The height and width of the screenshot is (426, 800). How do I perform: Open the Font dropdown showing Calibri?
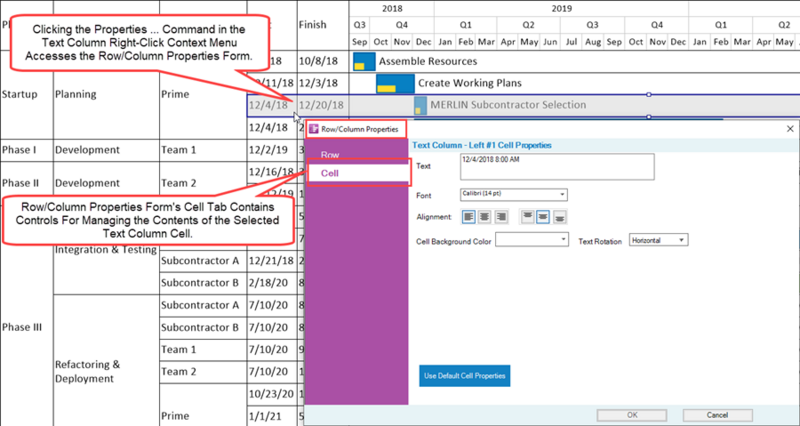pyautogui.click(x=514, y=194)
